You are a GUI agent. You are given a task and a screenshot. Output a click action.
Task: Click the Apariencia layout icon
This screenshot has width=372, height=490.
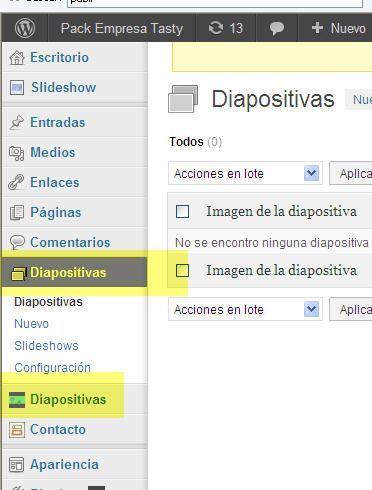tap(17, 465)
